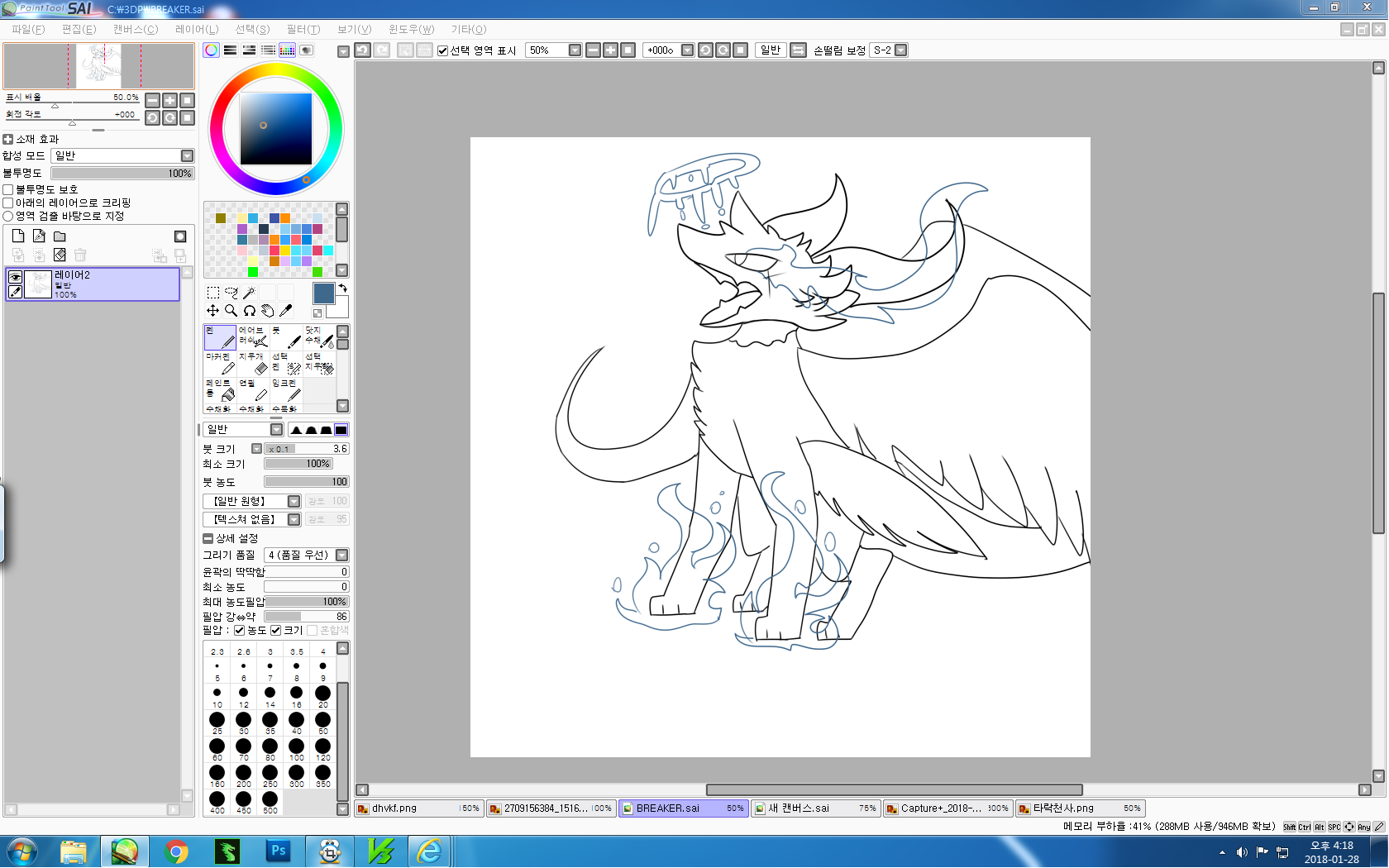
Task: Open the 캔버스 menu
Action: click(136, 30)
